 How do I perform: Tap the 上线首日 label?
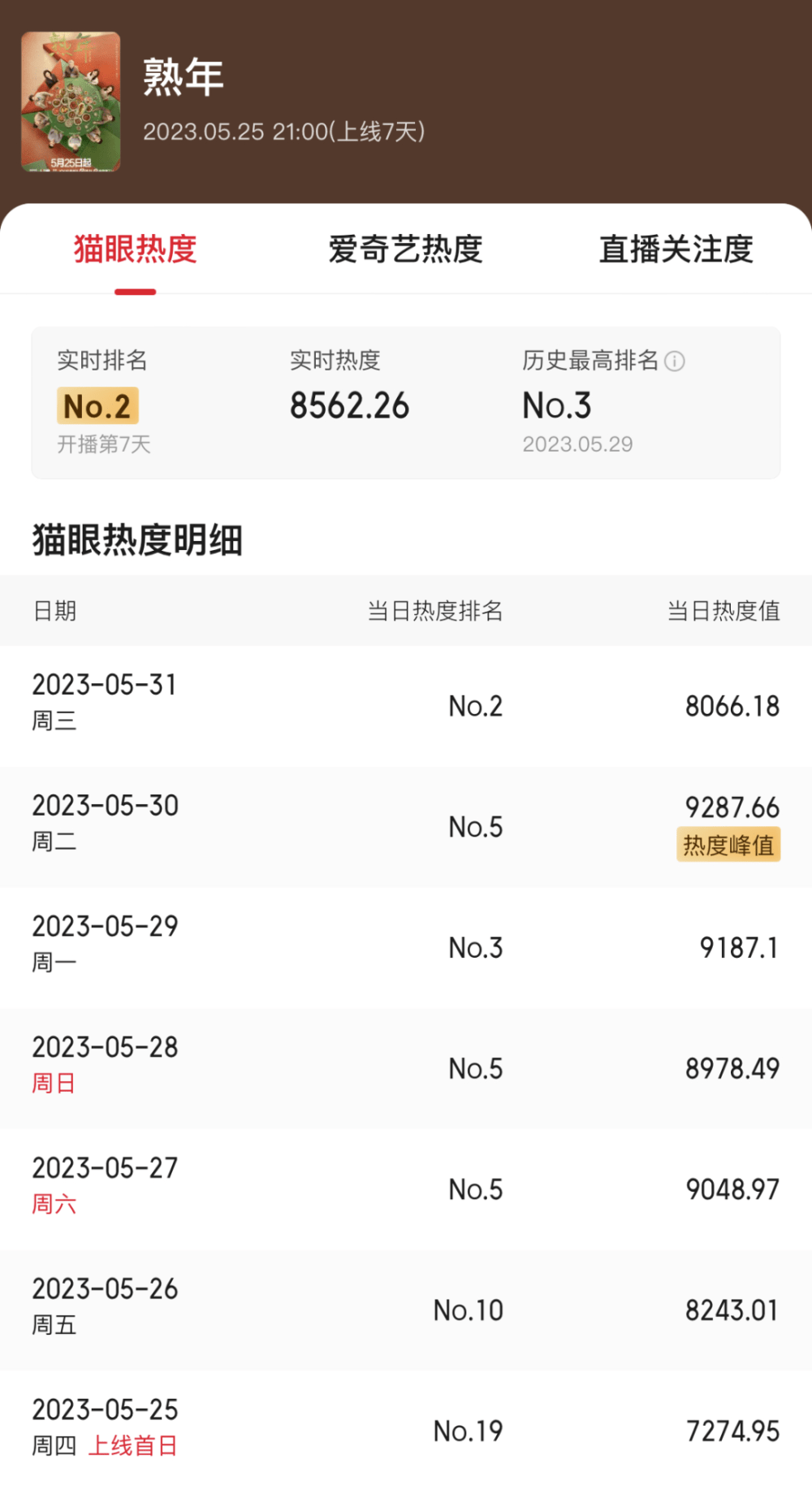132,1446
